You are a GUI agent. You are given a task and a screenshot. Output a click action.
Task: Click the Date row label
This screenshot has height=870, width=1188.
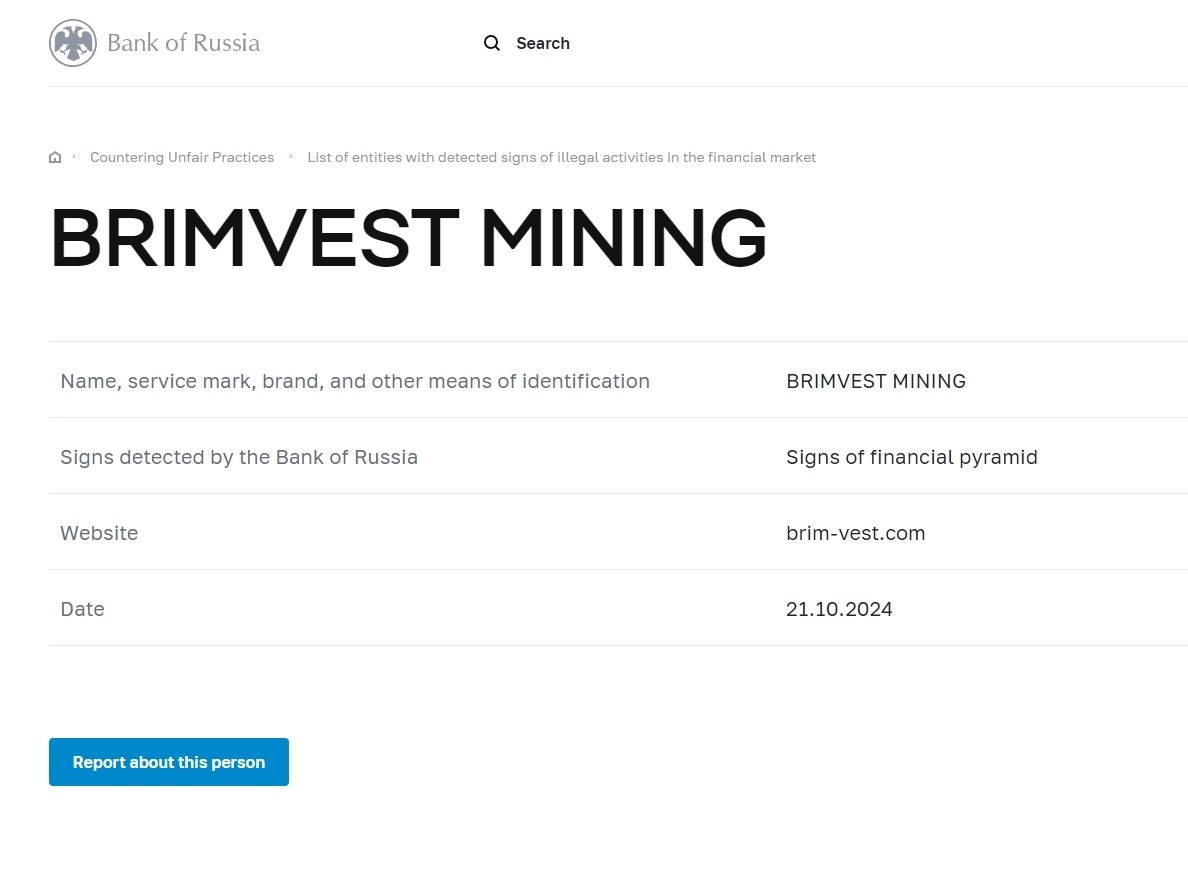coord(82,609)
